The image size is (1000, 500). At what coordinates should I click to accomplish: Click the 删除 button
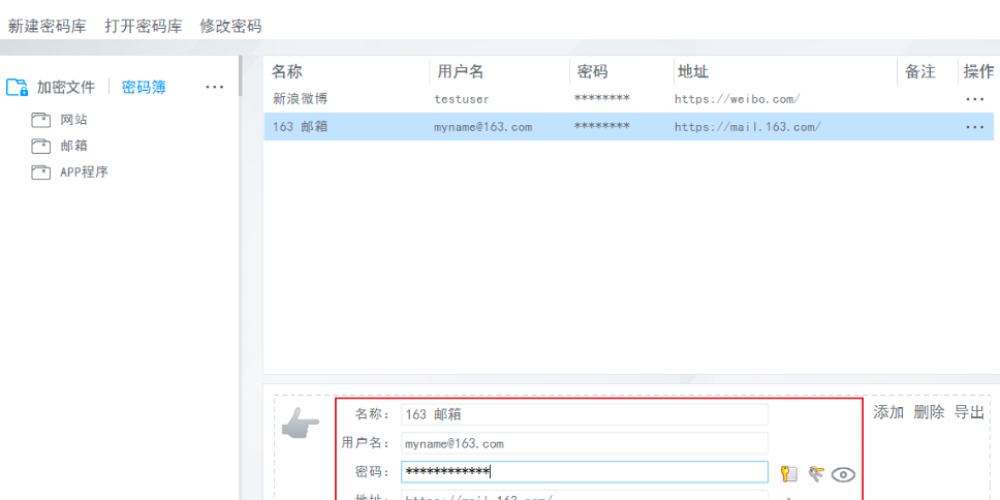click(x=929, y=413)
